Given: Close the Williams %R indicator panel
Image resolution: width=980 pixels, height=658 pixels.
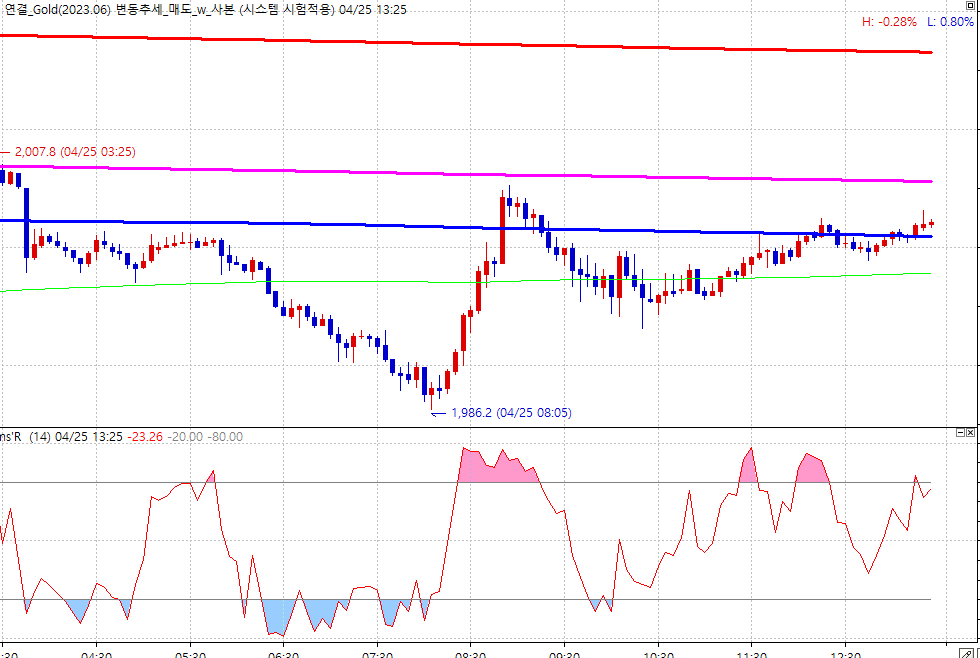Looking at the screenshot, I should click(x=972, y=433).
